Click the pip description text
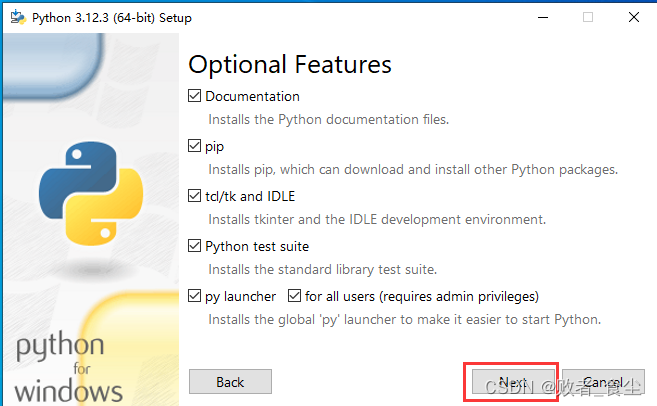This screenshot has width=657, height=406. (412, 170)
